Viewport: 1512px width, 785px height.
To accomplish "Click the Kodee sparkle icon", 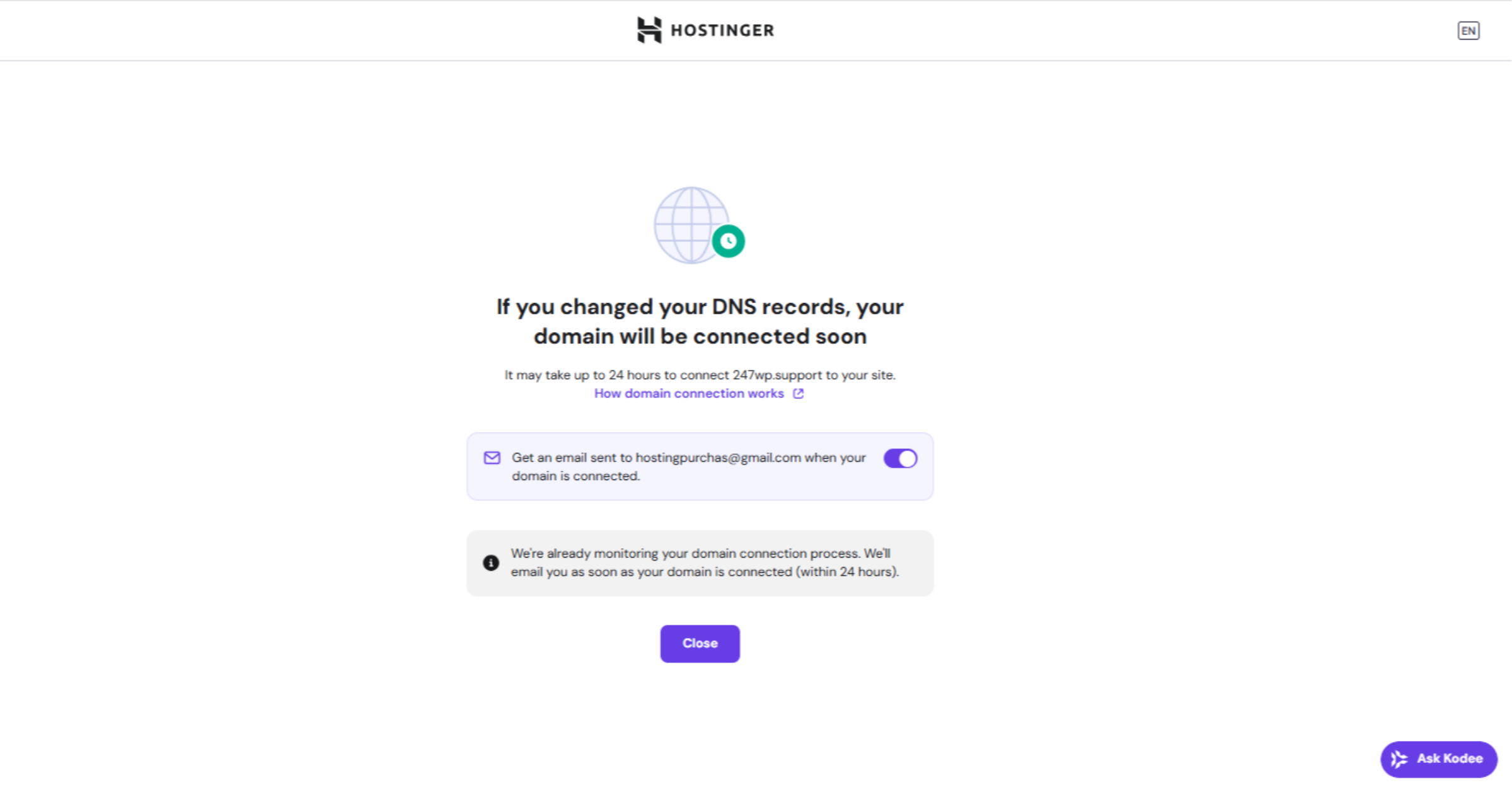I will point(1399,759).
